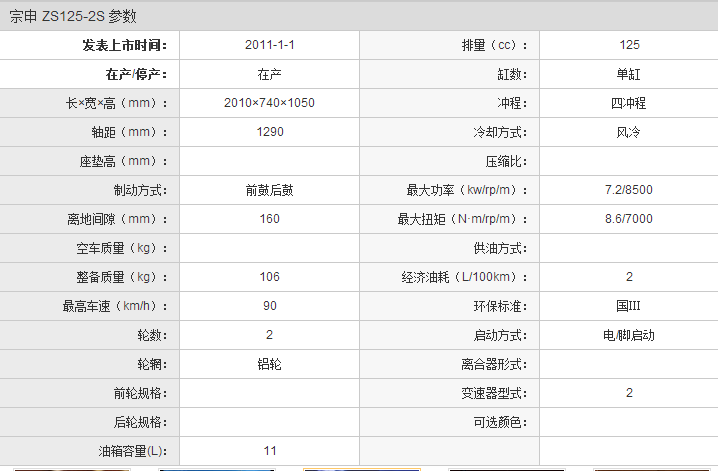Select the 离合器形式 label
The image size is (718, 471).
click(x=495, y=364)
